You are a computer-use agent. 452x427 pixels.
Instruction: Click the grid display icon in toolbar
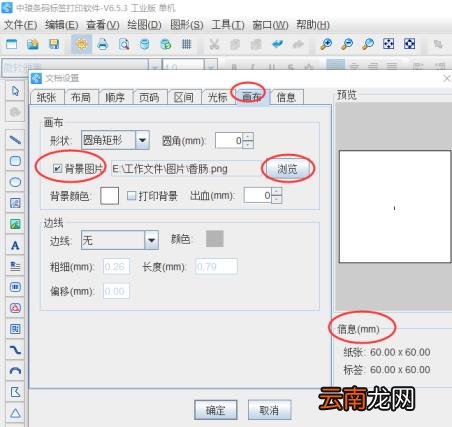(187, 44)
